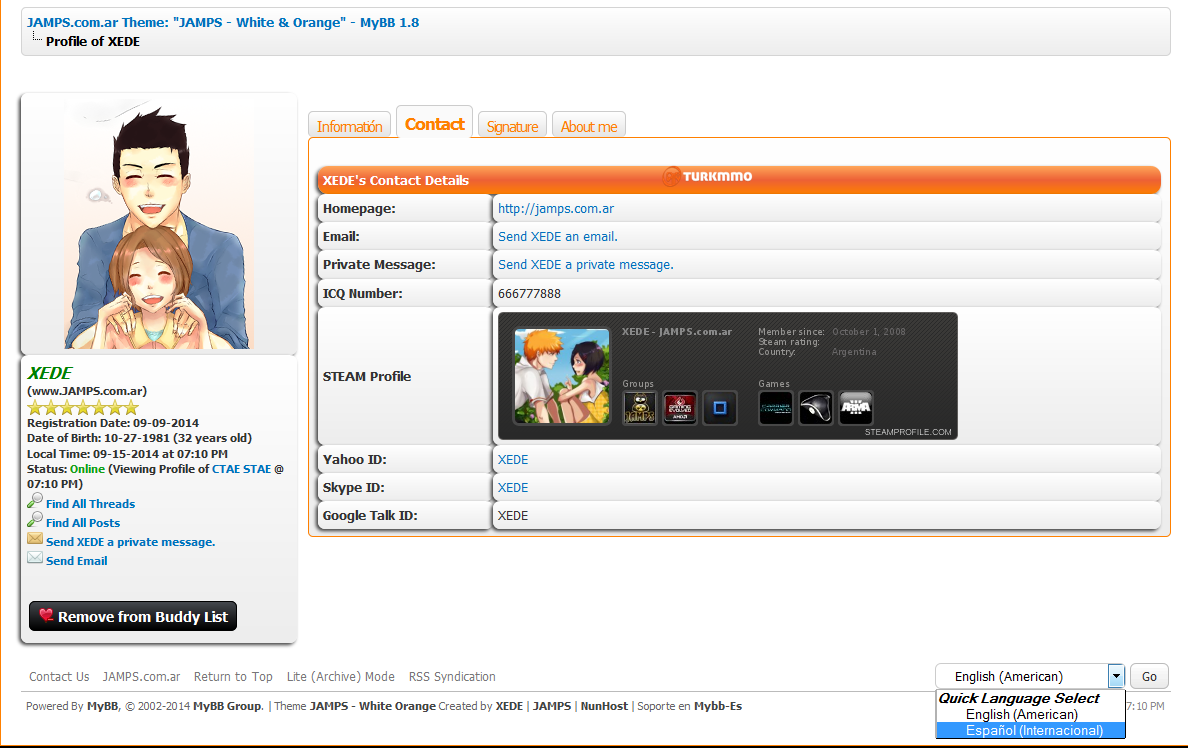Click the TurkMMO logo in the header bar
This screenshot has height=748, width=1188.
click(x=708, y=177)
